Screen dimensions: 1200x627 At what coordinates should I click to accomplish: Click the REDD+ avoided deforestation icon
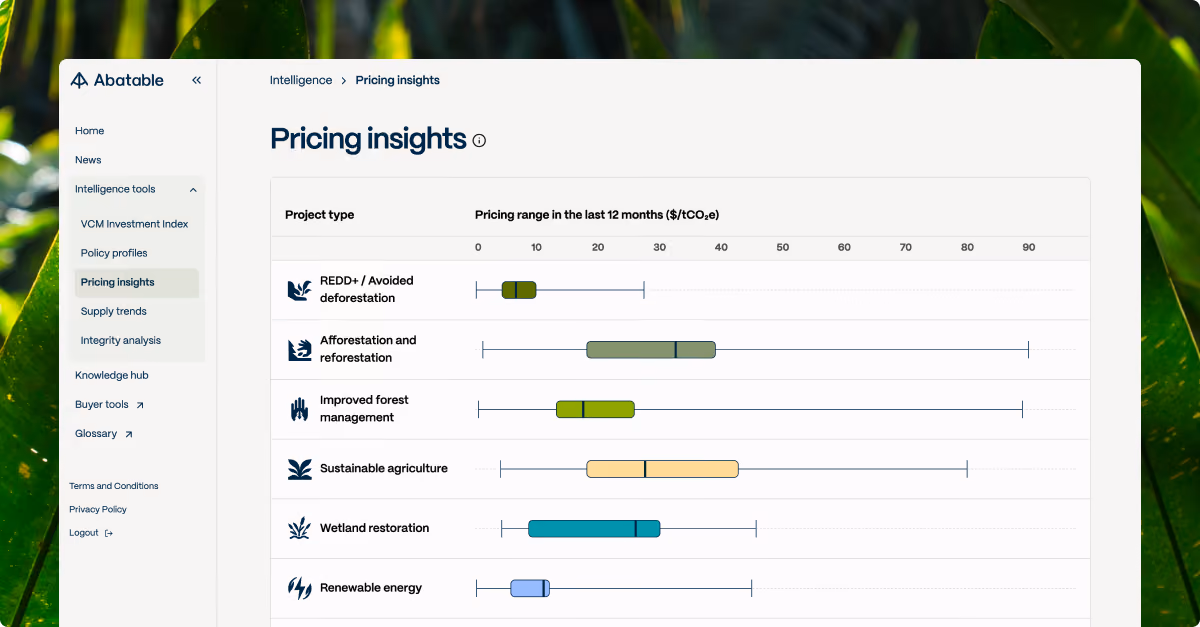point(299,290)
